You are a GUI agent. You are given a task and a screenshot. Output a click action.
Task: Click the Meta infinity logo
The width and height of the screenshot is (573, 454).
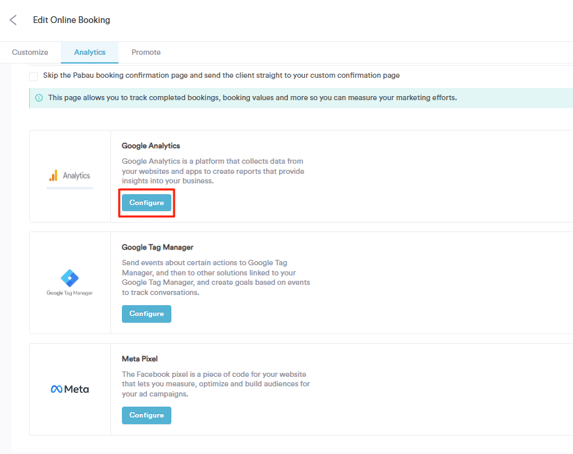pos(56,389)
